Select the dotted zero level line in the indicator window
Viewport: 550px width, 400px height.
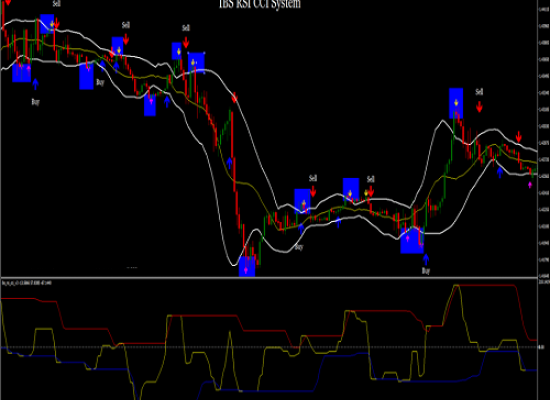tap(269, 347)
